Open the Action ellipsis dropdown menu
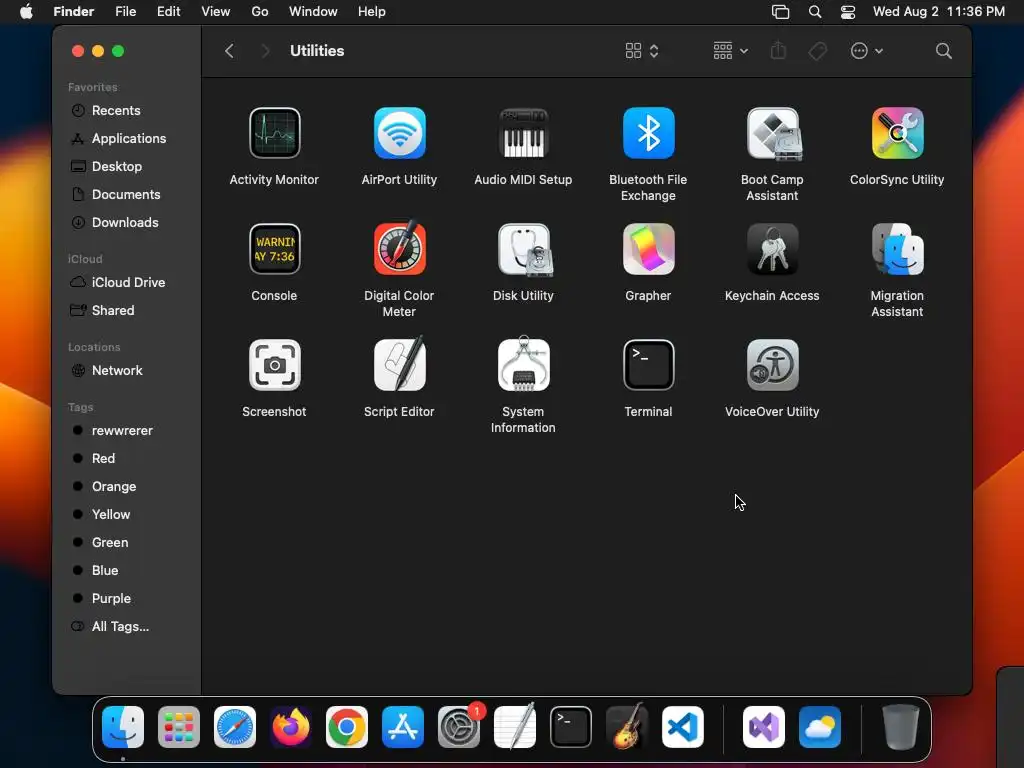 (x=867, y=51)
